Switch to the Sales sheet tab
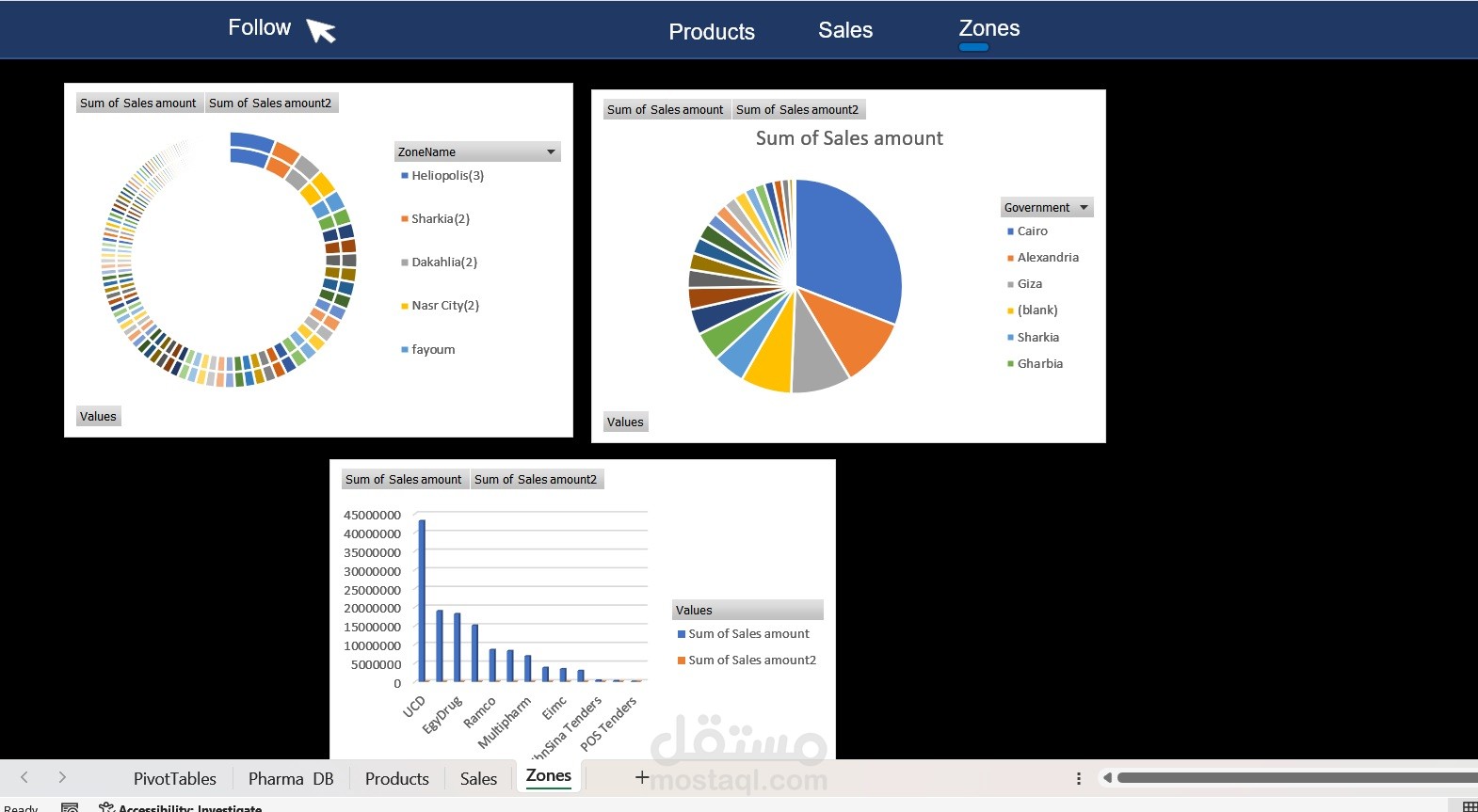1478x812 pixels. pyautogui.click(x=478, y=778)
